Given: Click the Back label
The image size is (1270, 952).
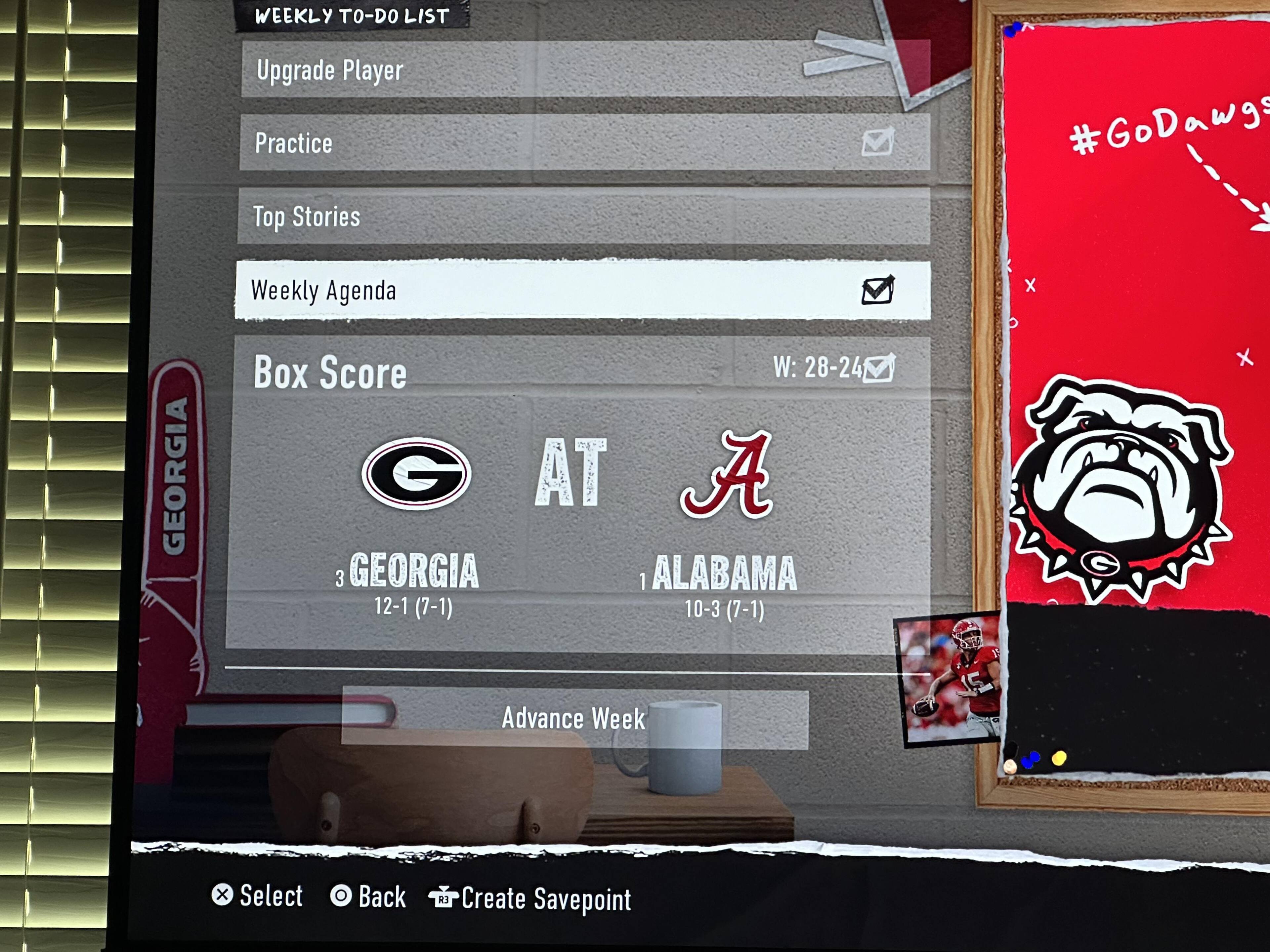Looking at the screenshot, I should 382,896.
